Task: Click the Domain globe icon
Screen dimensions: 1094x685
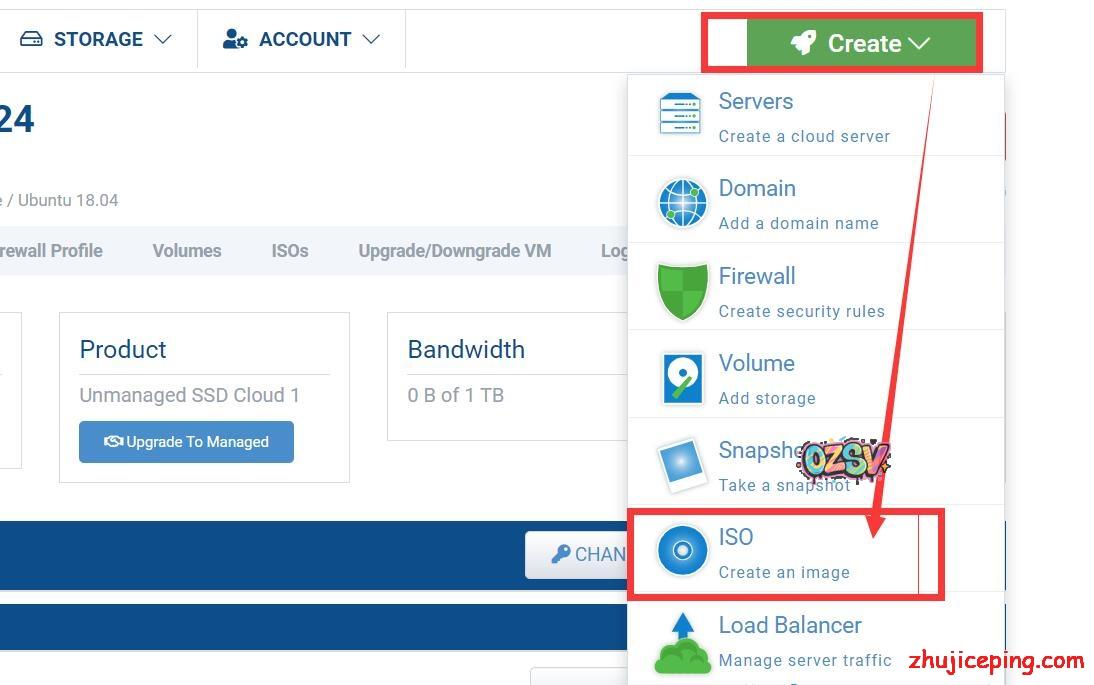Action: tap(682, 202)
